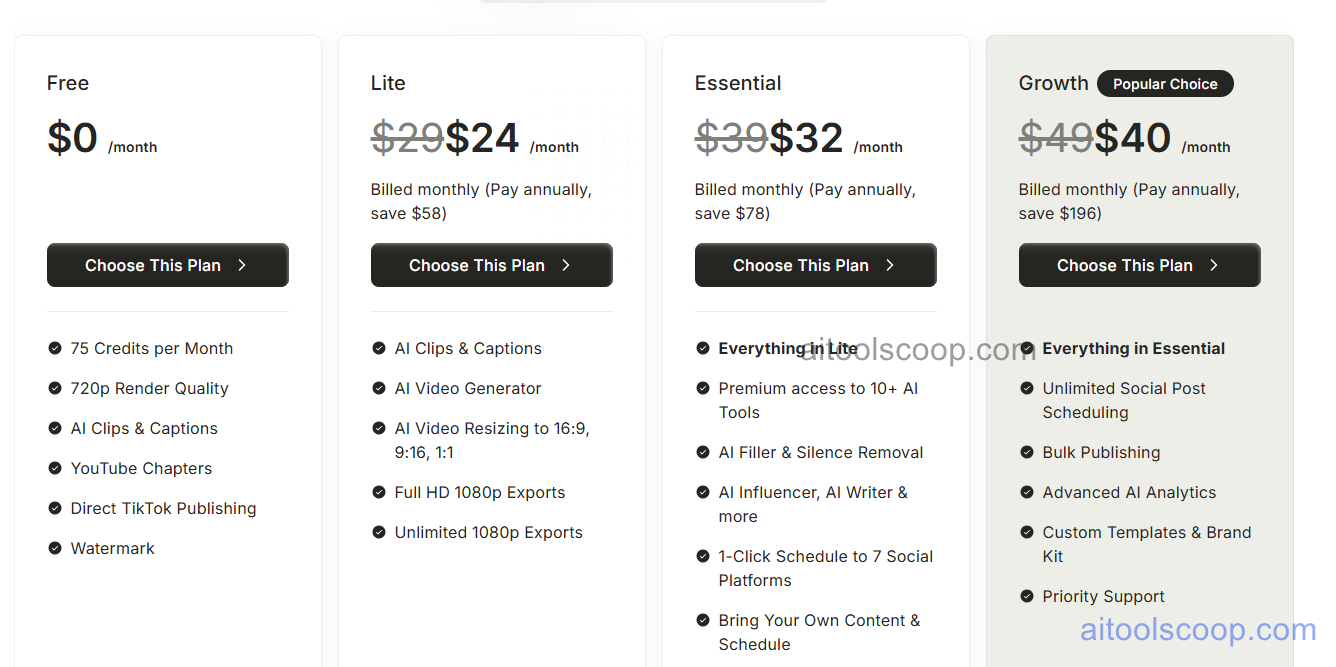Click checkmark icon next to "Everything in Essential"

click(1027, 348)
